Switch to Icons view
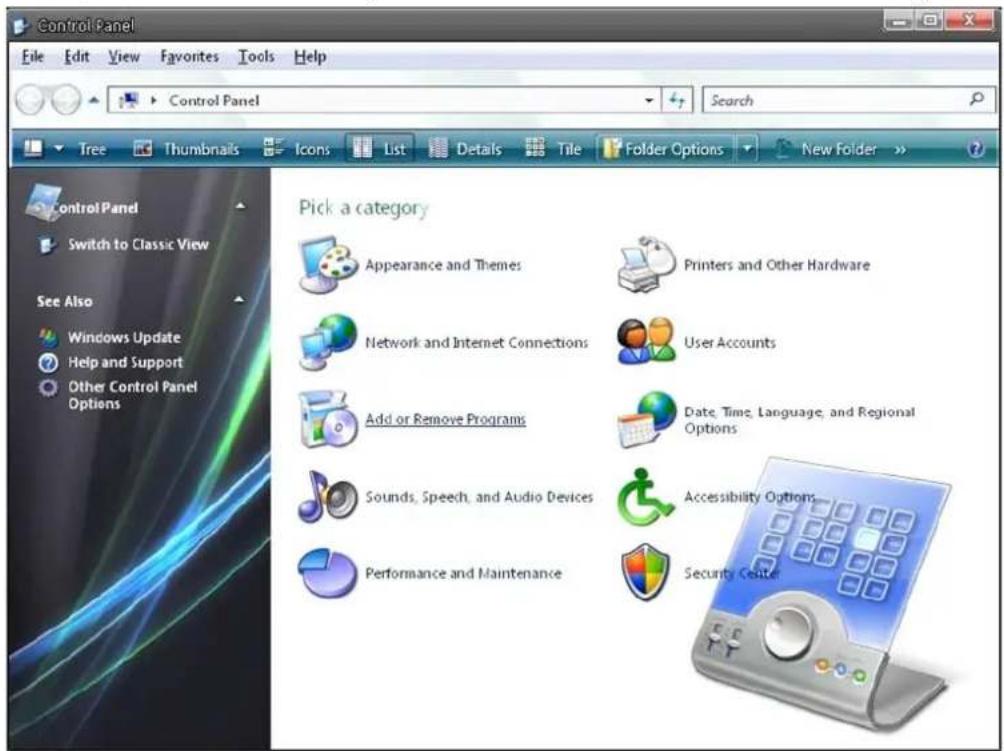Image resolution: width=1004 pixels, height=751 pixels. [296, 149]
